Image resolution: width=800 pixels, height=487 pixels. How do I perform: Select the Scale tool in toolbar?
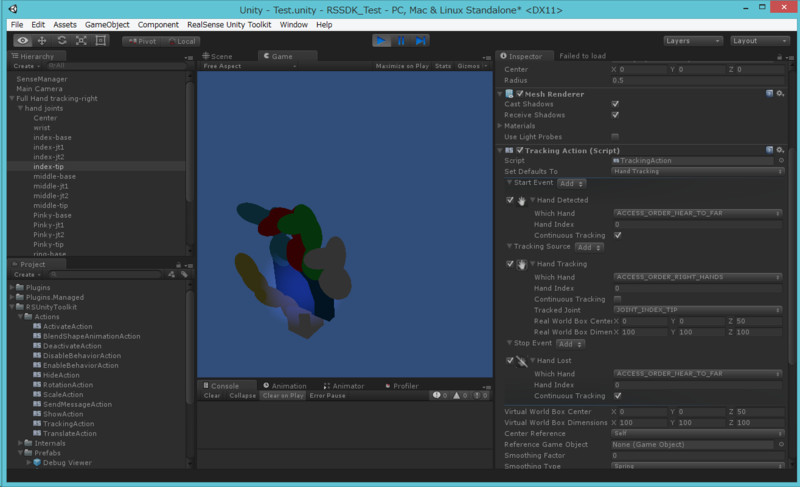tap(81, 41)
